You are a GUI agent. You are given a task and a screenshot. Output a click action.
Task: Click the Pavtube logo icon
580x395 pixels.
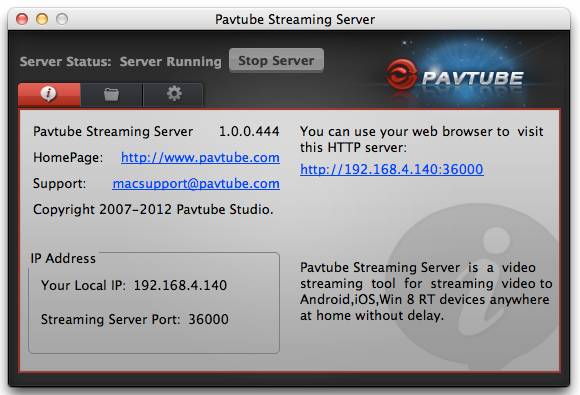click(401, 74)
